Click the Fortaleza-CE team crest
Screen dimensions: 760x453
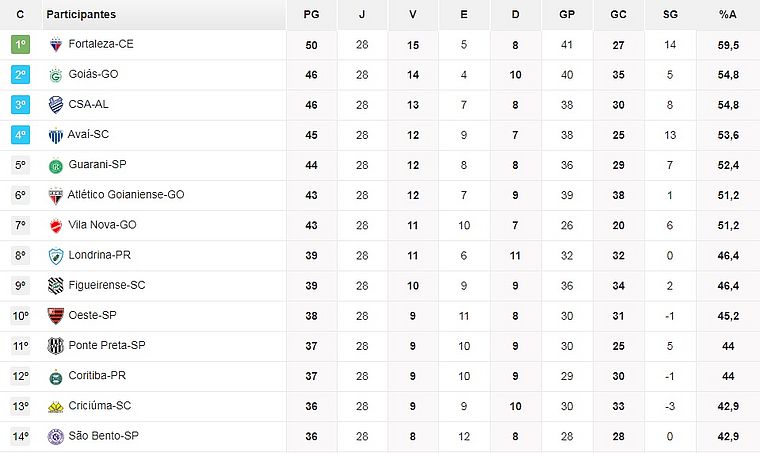pos(56,45)
